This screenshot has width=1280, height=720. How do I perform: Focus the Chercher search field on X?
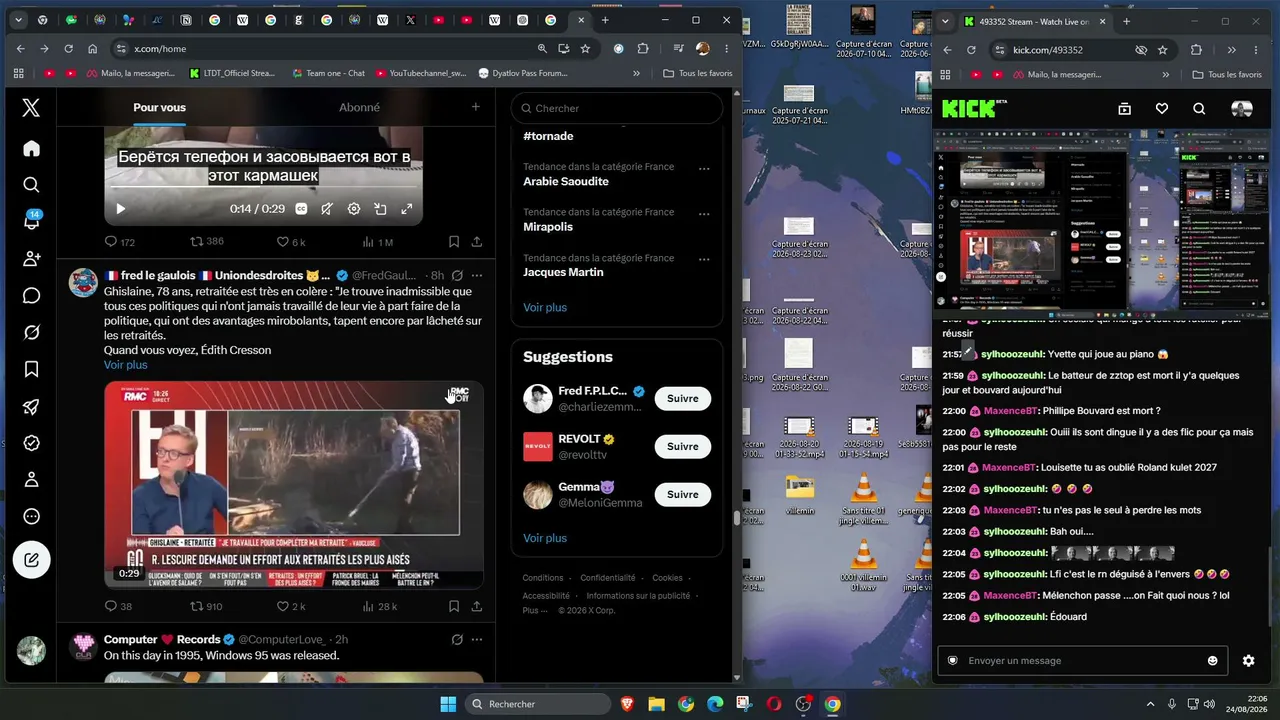click(617, 108)
